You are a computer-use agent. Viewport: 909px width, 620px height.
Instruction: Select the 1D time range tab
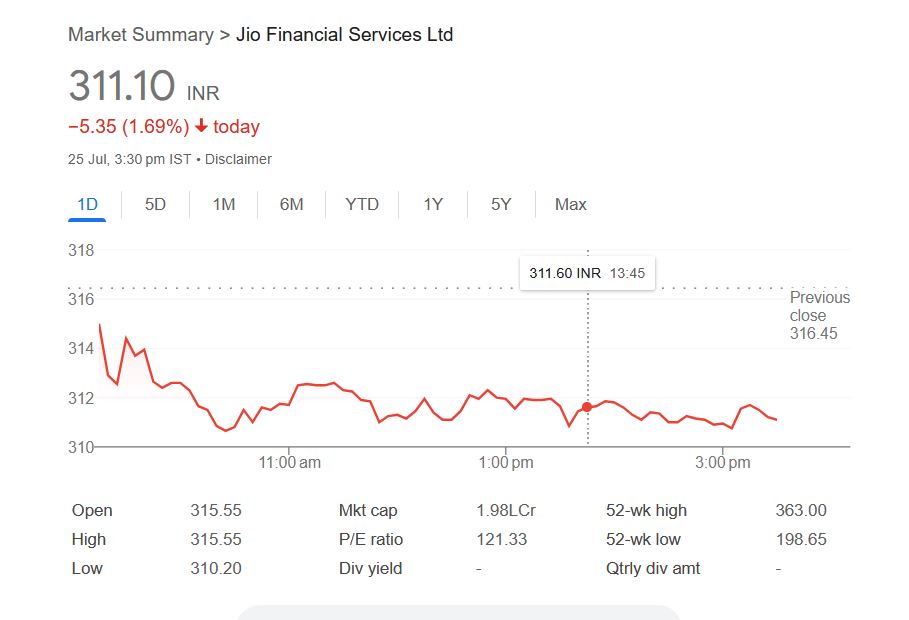88,204
